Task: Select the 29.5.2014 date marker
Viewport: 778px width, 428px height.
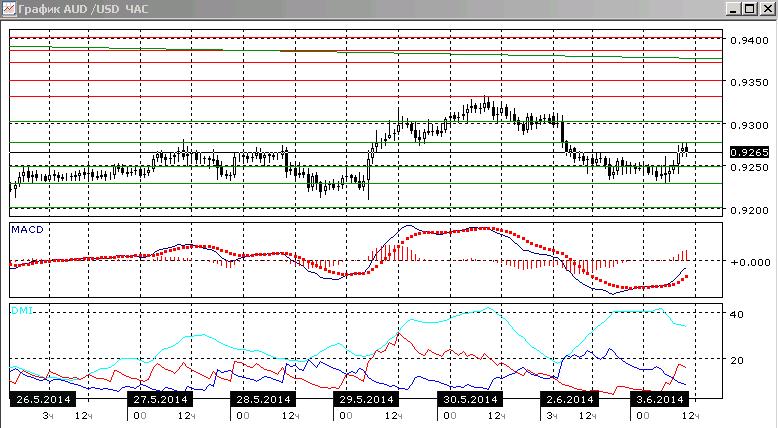Action: (366, 399)
